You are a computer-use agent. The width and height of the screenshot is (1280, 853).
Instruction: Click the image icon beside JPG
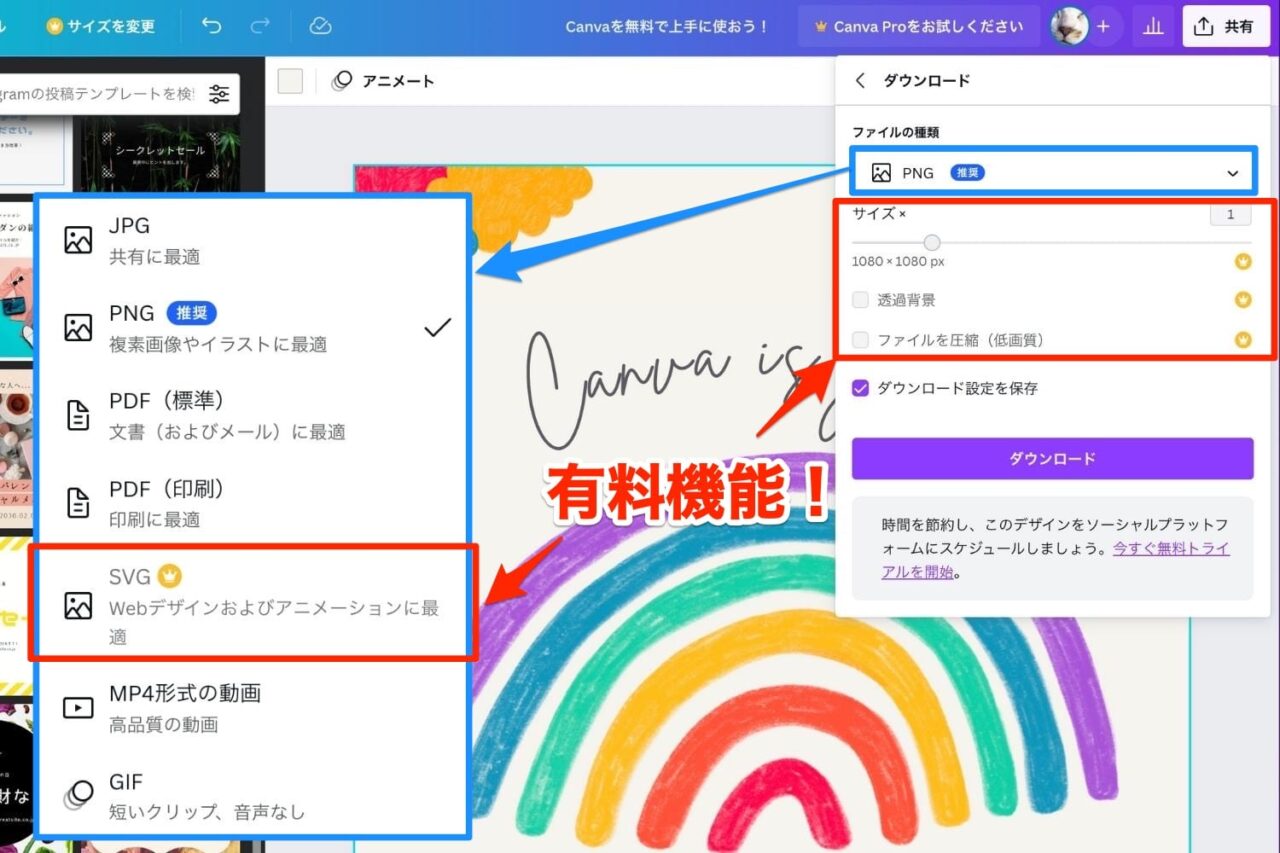[x=78, y=240]
